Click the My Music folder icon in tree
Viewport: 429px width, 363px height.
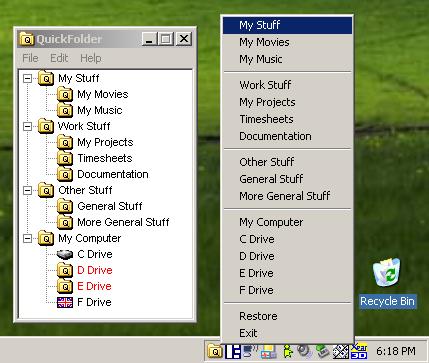(x=65, y=111)
